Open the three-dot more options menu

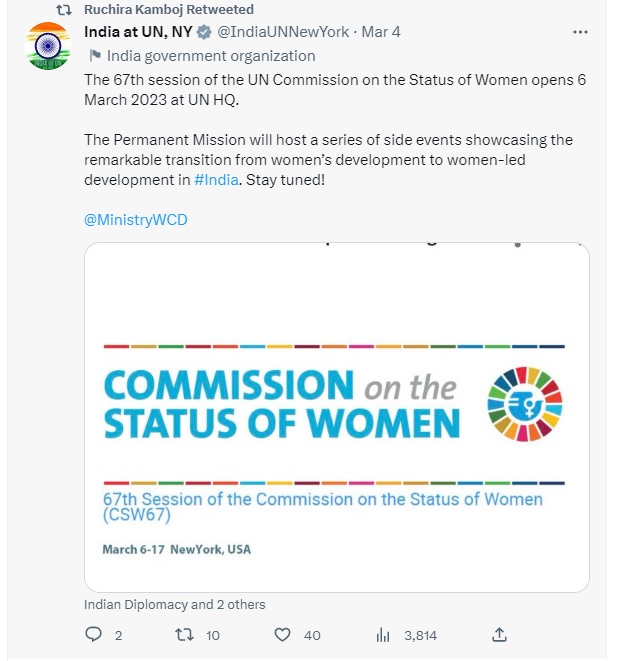[579, 32]
